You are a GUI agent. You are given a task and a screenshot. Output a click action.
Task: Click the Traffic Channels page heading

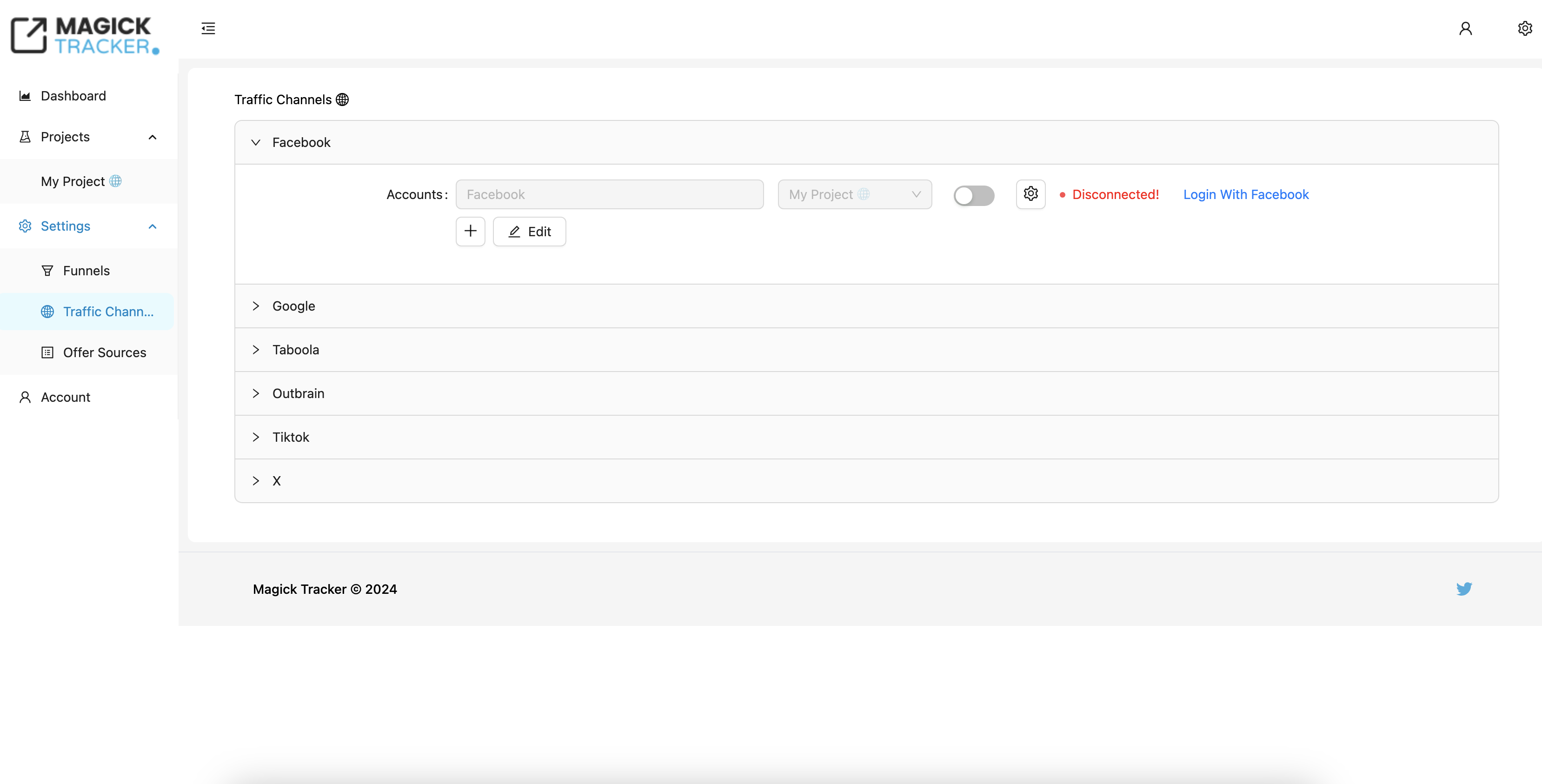(x=283, y=100)
